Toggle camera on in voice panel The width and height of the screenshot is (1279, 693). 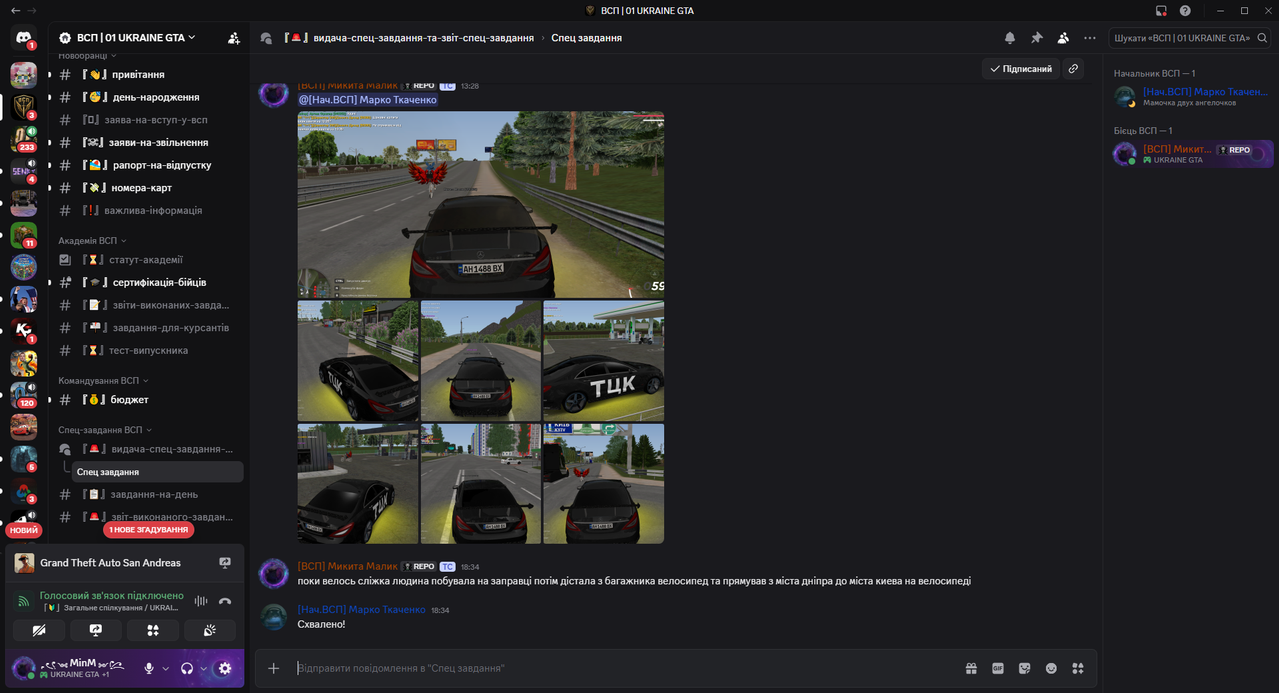coord(39,630)
